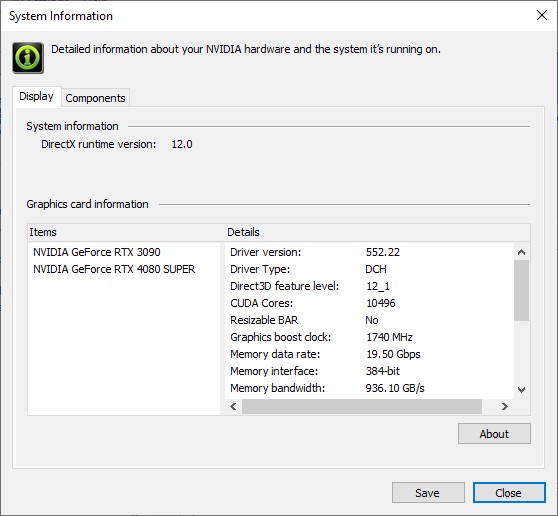The height and width of the screenshot is (516, 558).
Task: Click the horizontal scroll right arrow
Action: coord(505,406)
